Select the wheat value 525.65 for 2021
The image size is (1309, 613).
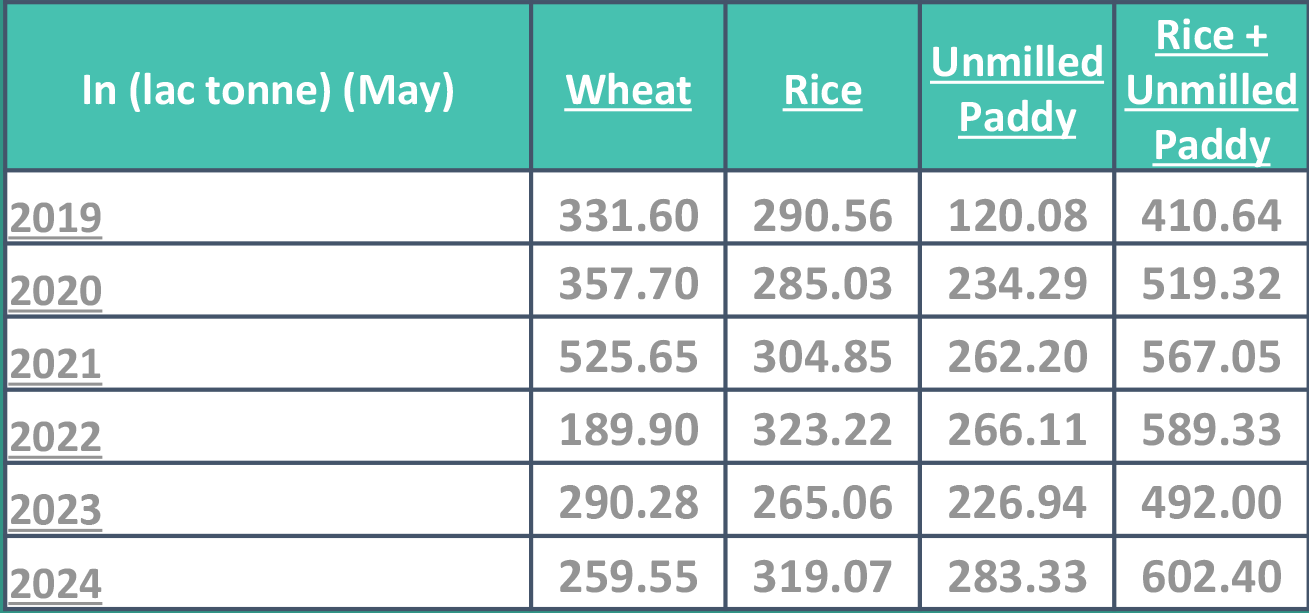pos(628,357)
